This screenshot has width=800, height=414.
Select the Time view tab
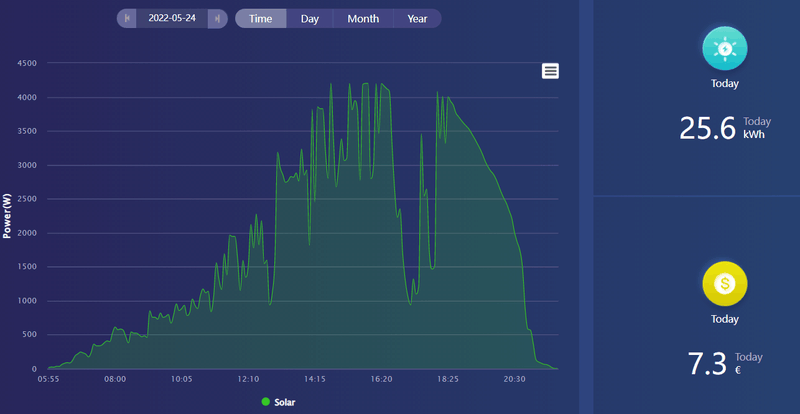point(261,19)
